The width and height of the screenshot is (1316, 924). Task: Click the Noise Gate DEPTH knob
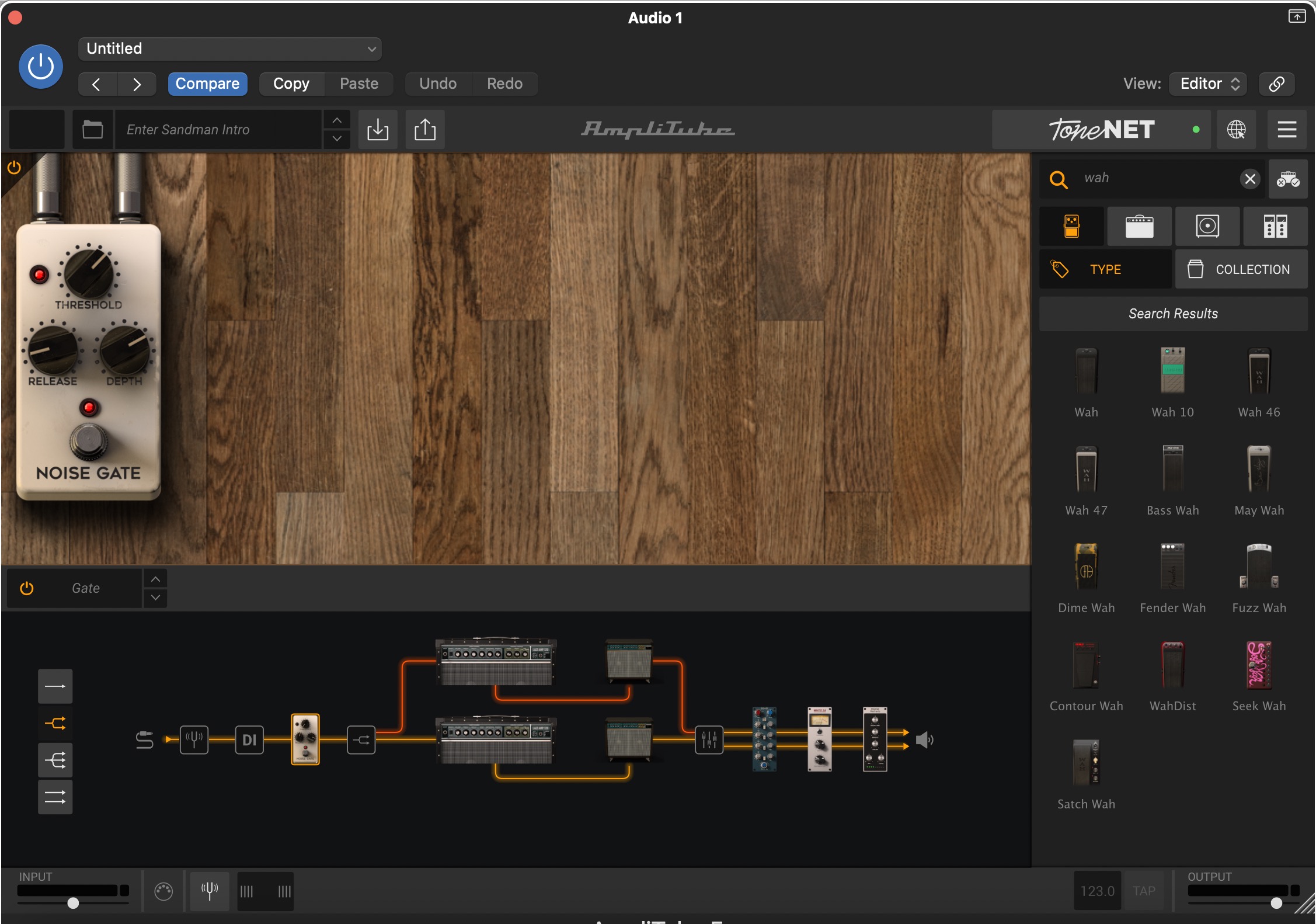pos(124,350)
